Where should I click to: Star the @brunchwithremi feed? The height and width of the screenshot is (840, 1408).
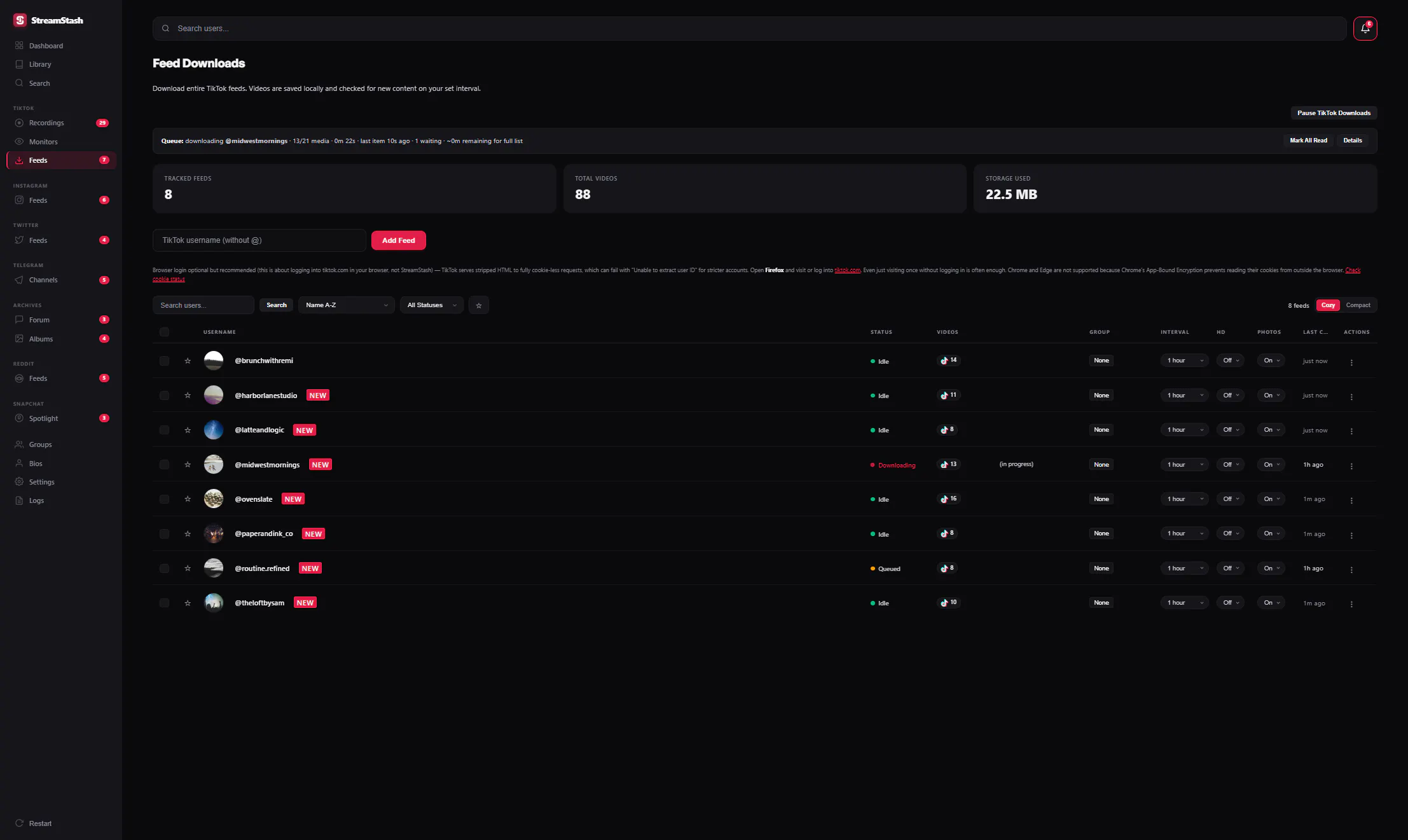(188, 361)
